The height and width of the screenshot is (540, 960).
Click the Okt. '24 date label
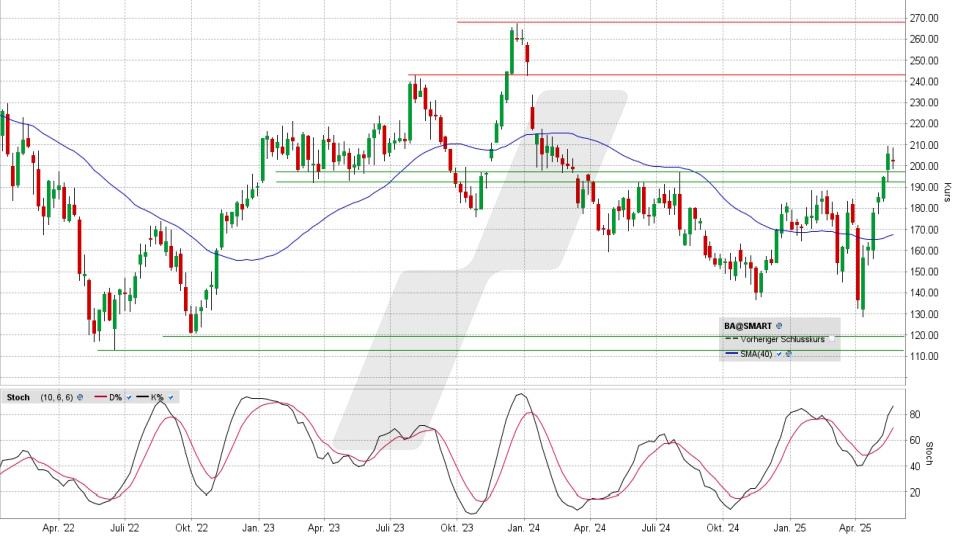click(x=723, y=528)
